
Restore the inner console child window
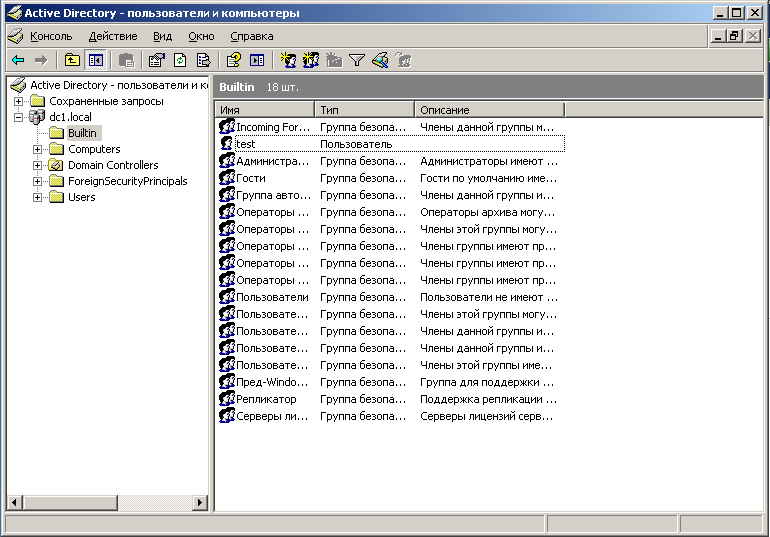[735, 36]
